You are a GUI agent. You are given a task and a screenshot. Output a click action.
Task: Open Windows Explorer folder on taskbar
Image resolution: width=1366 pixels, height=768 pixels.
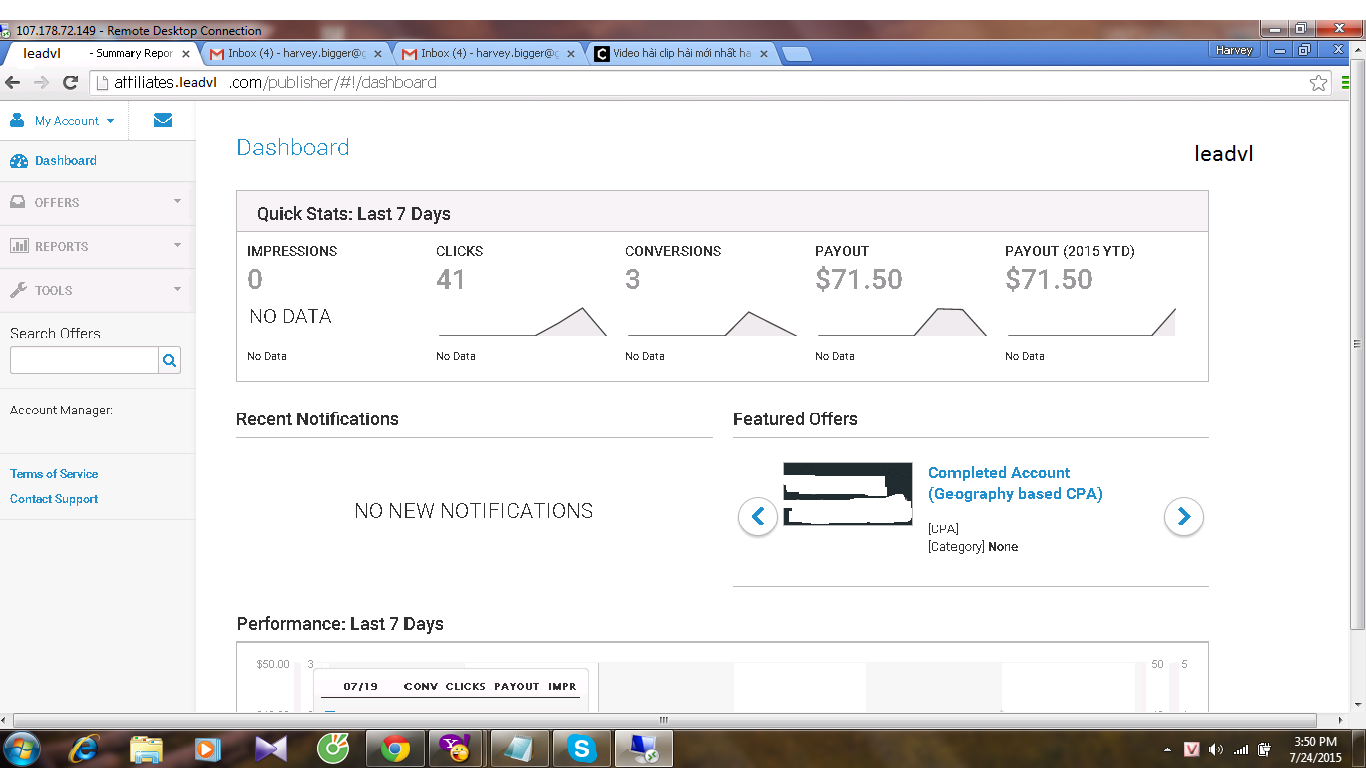(146, 749)
